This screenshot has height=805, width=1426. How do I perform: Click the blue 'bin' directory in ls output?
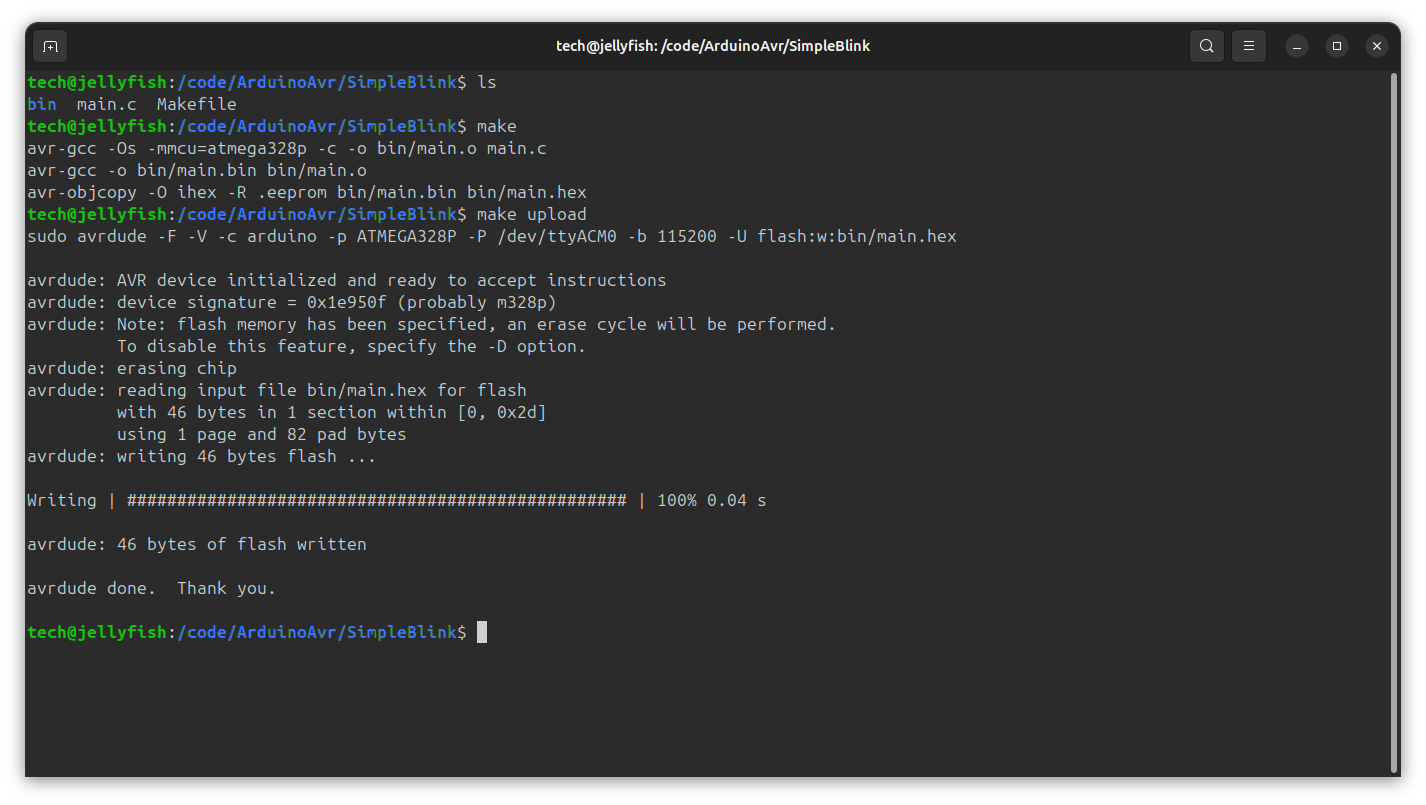tap(42, 104)
